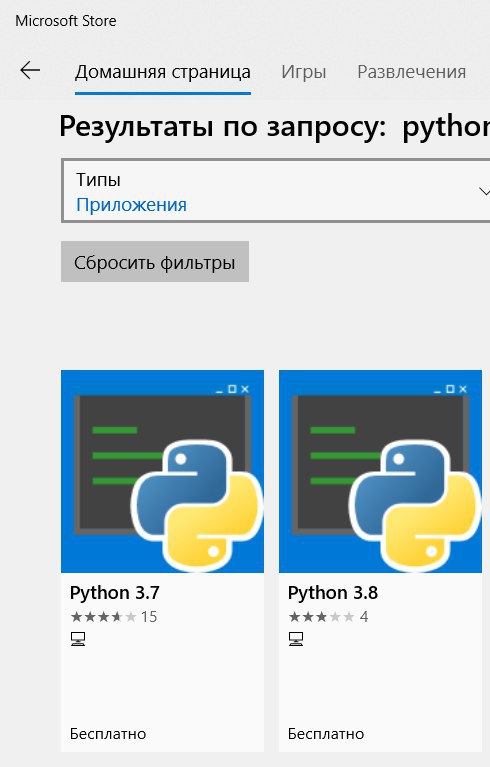The width and height of the screenshot is (490, 767).
Task: Click Сбросить фильтры button
Action: point(155,262)
